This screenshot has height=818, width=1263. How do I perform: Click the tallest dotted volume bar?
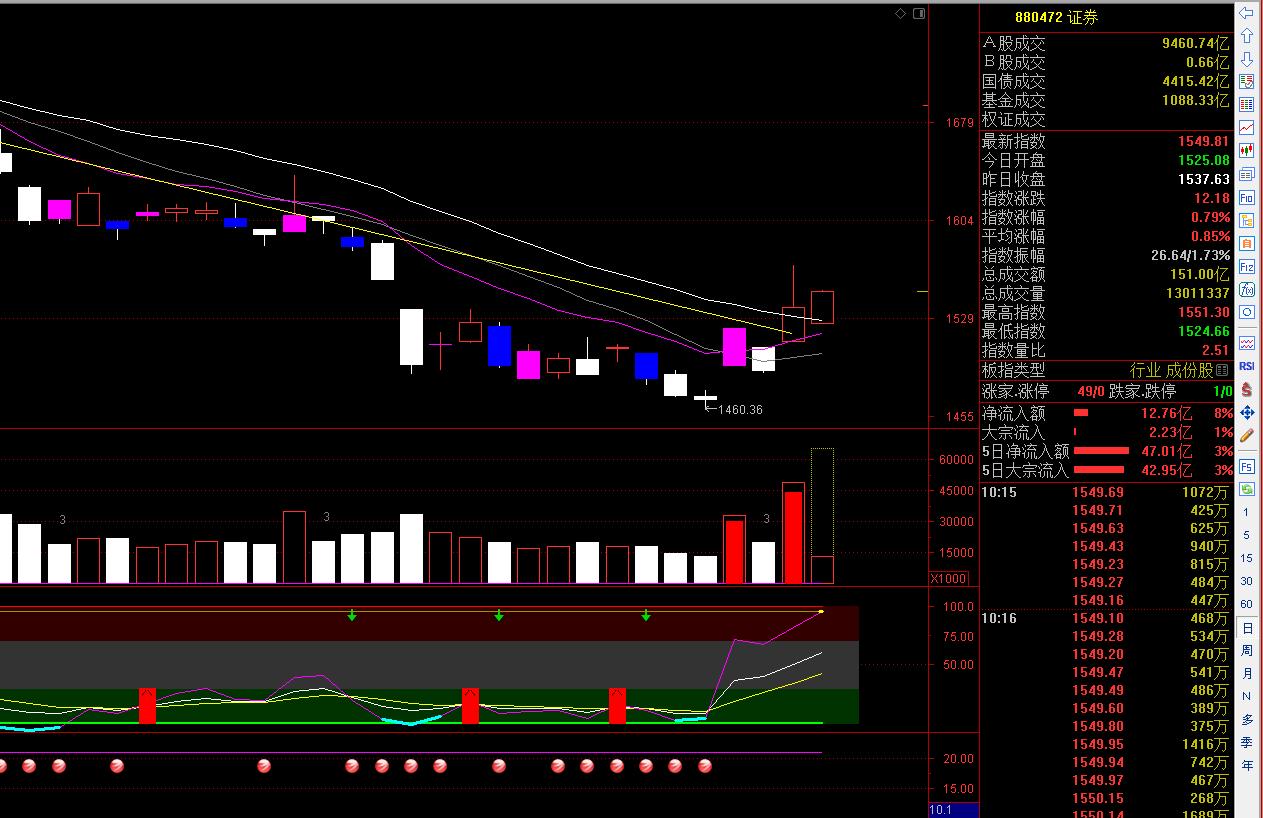(x=822, y=516)
